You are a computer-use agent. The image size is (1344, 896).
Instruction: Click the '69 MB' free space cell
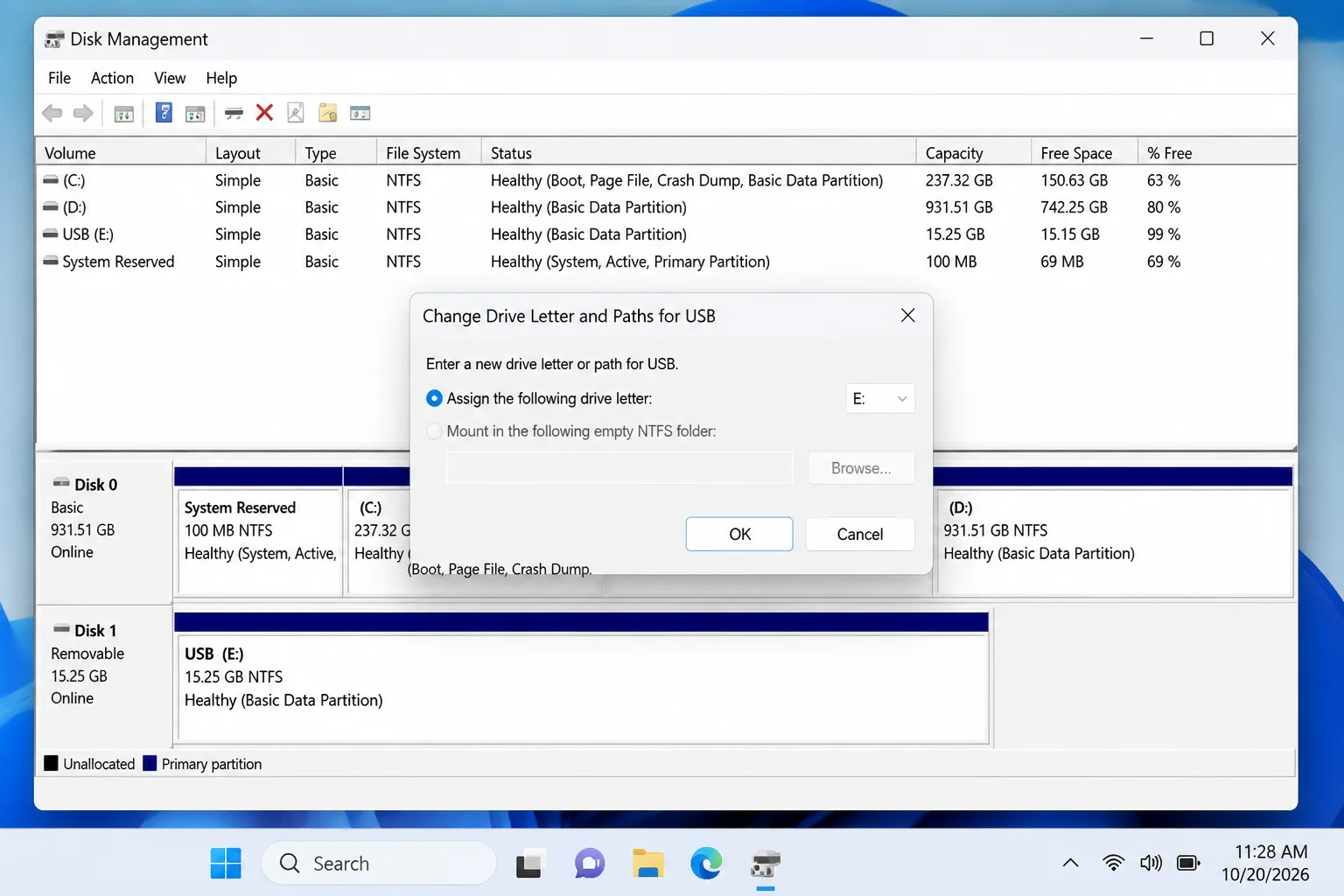tap(1061, 262)
